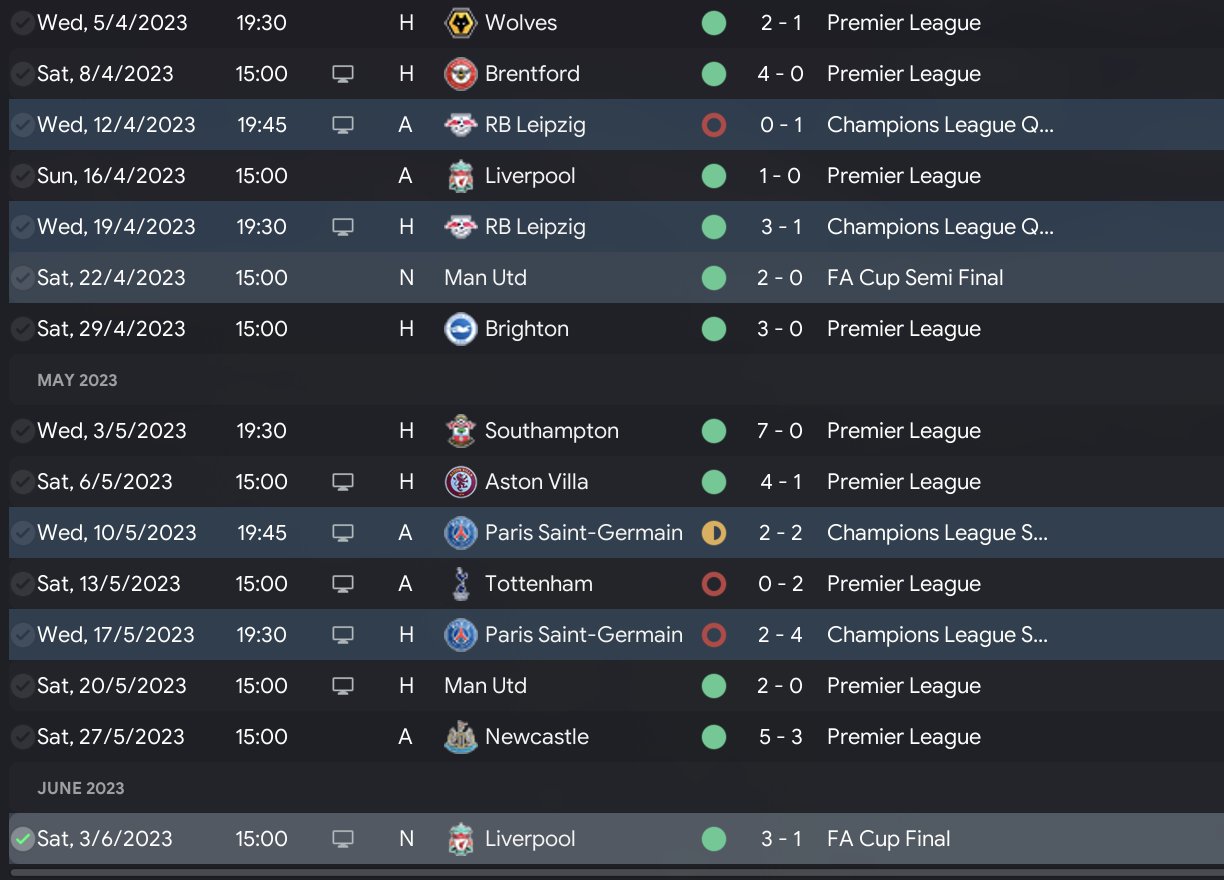Click the Brentford club crest
Viewport: 1224px width, 880px height.
(x=460, y=74)
